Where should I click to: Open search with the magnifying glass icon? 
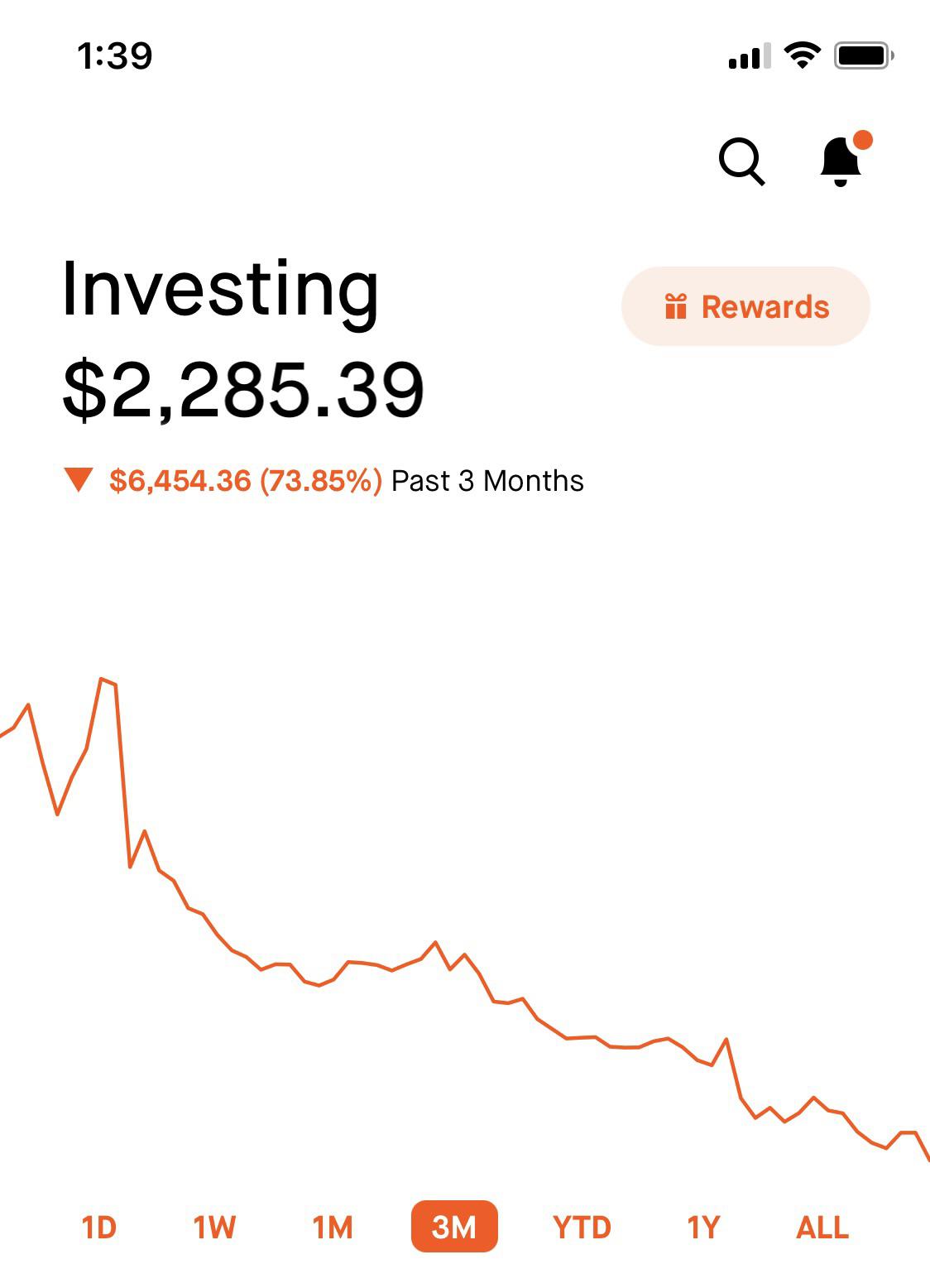click(x=741, y=160)
